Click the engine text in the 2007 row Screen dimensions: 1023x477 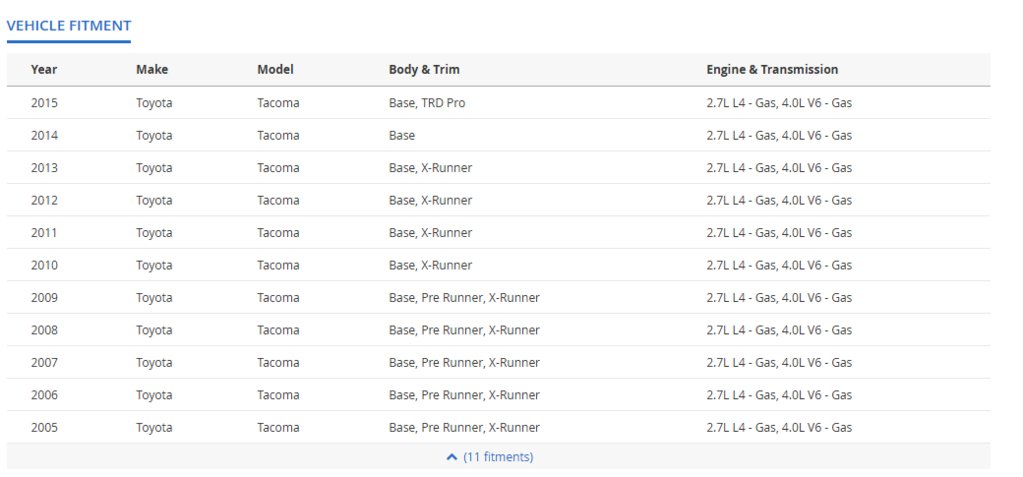(x=779, y=362)
